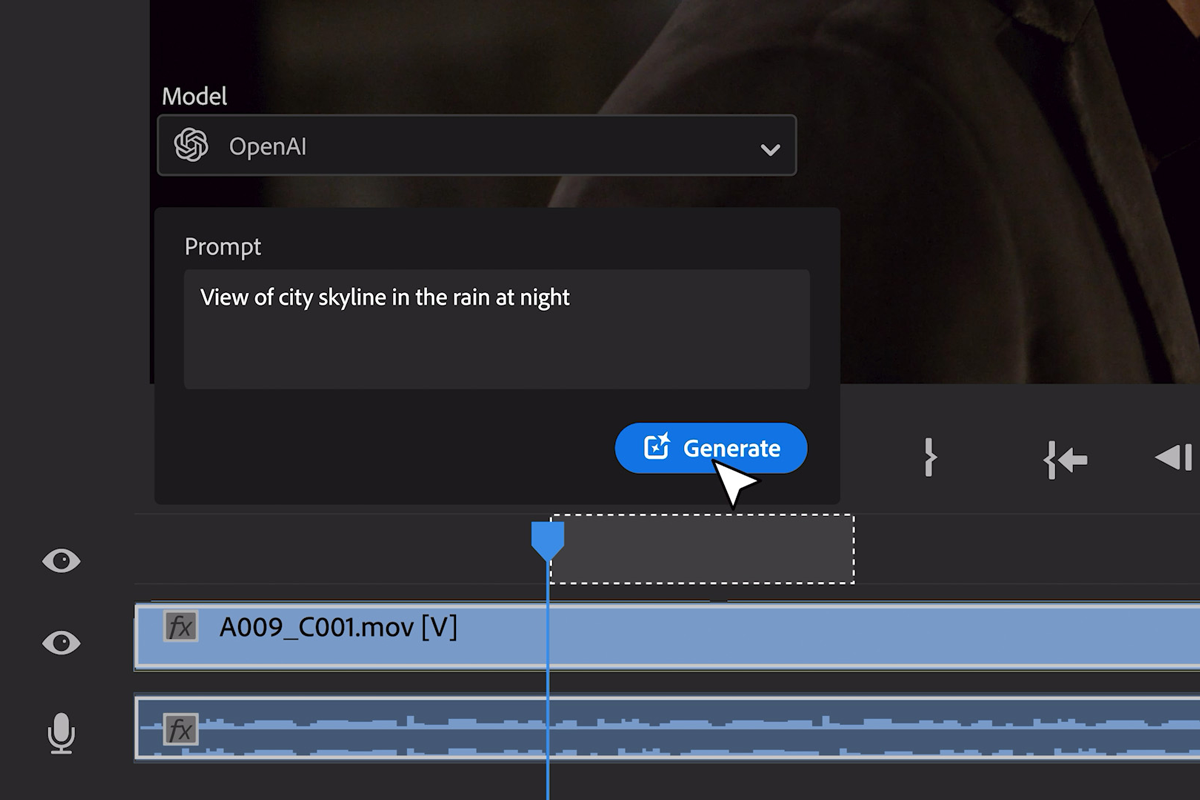
Task: Open the Model dropdown
Action: 477,146
